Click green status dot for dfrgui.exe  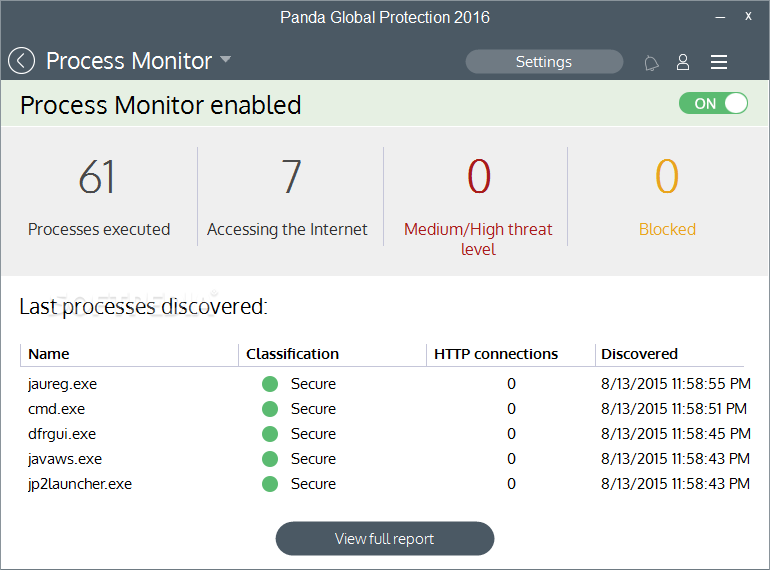pyautogui.click(x=270, y=434)
